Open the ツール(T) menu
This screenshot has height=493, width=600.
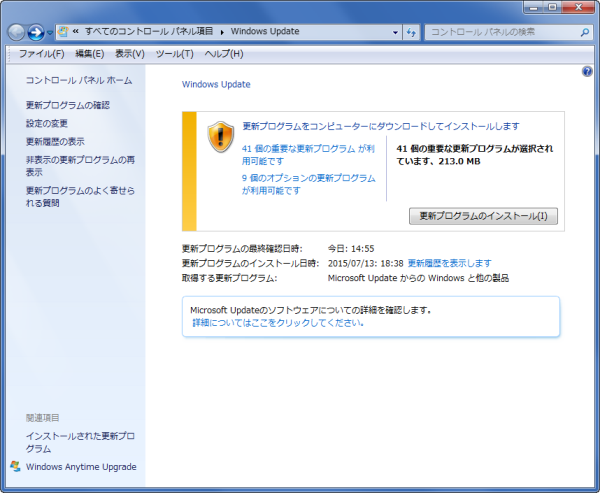pyautogui.click(x=174, y=54)
